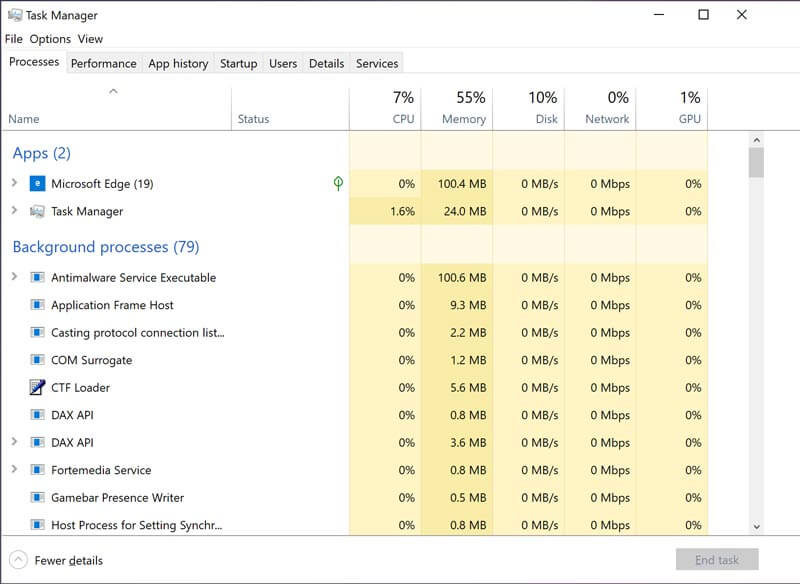Open the View menu
The width and height of the screenshot is (800, 584).
[x=90, y=39]
